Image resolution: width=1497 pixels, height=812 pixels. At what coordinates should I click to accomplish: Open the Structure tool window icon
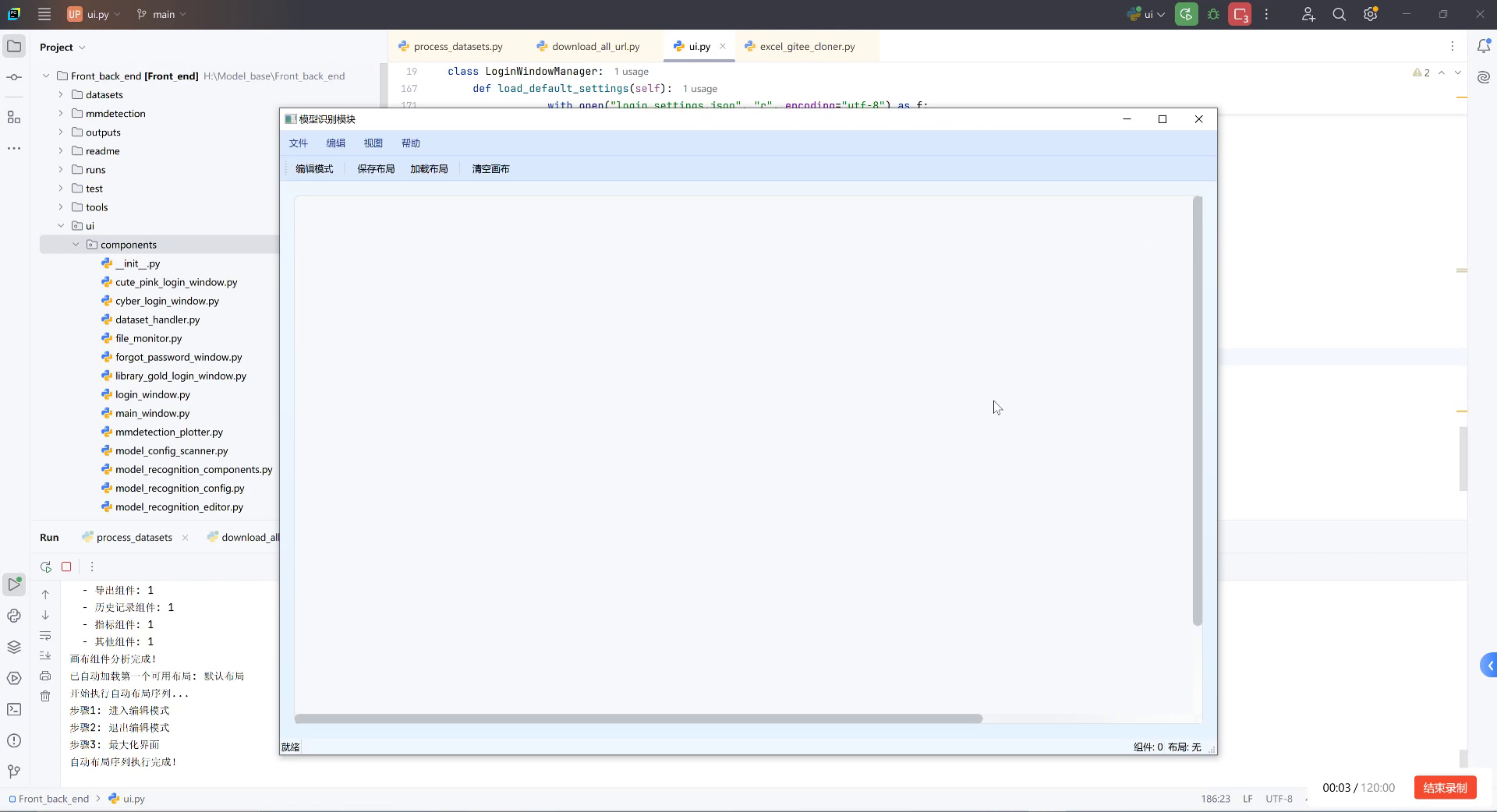click(x=14, y=118)
